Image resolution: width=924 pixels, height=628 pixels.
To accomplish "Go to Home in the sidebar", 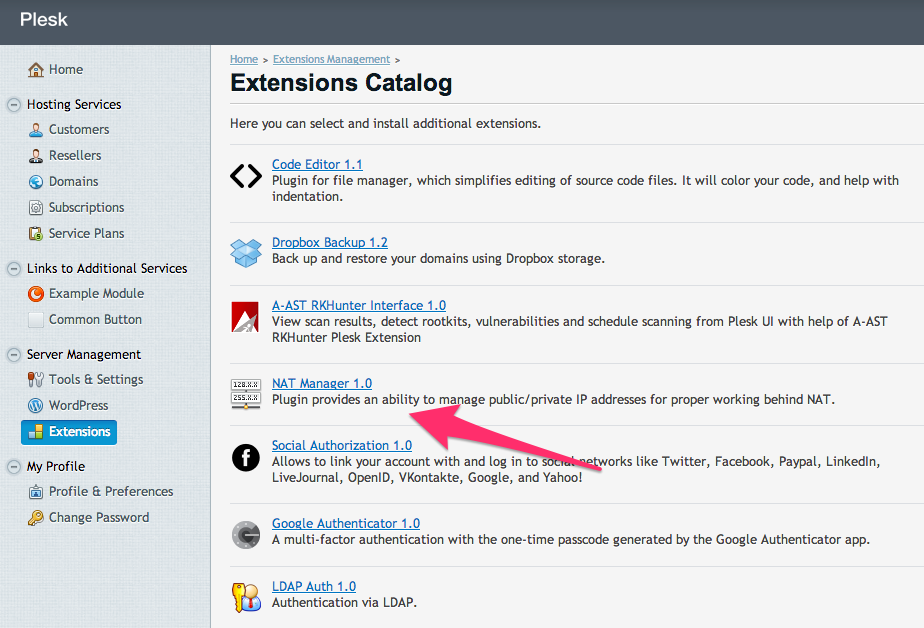I will click(66, 70).
